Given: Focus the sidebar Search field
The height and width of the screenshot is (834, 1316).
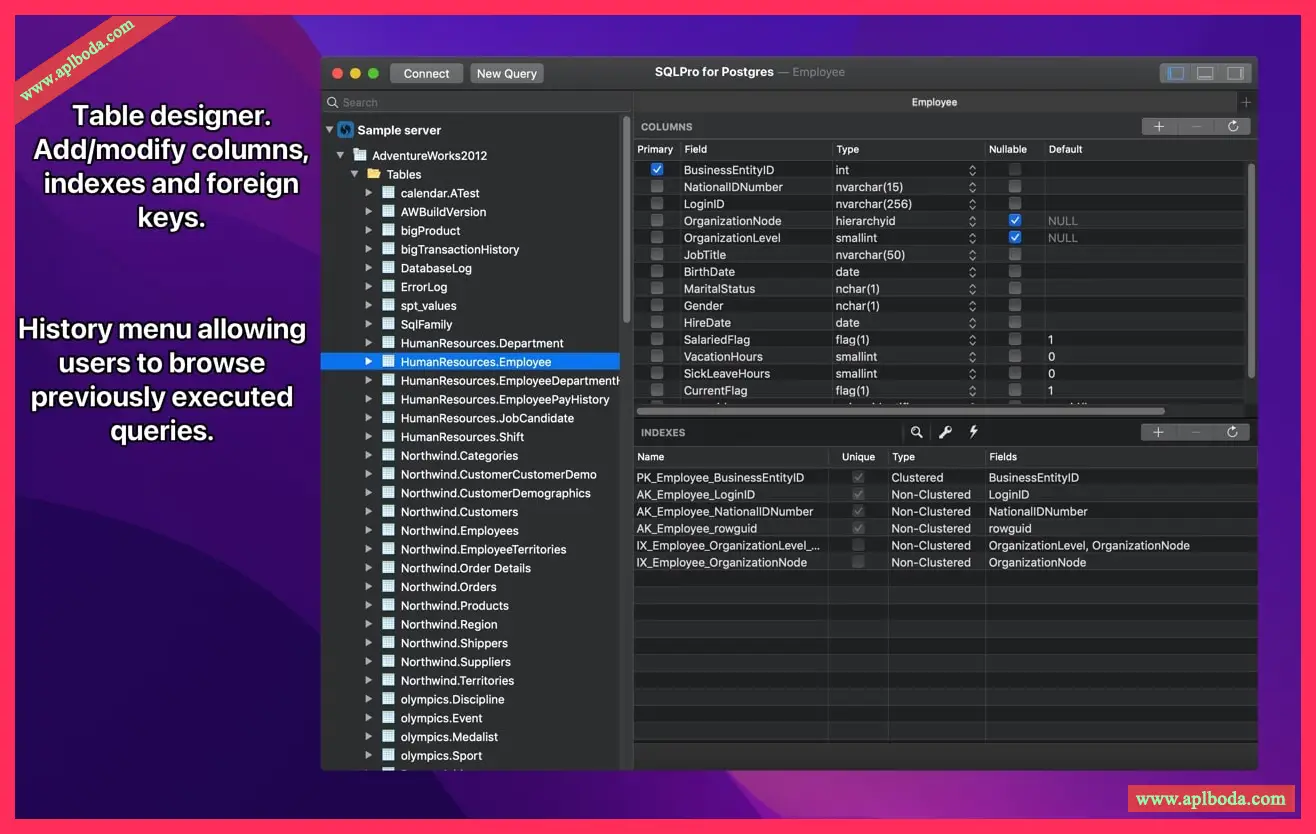Looking at the screenshot, I should [476, 102].
